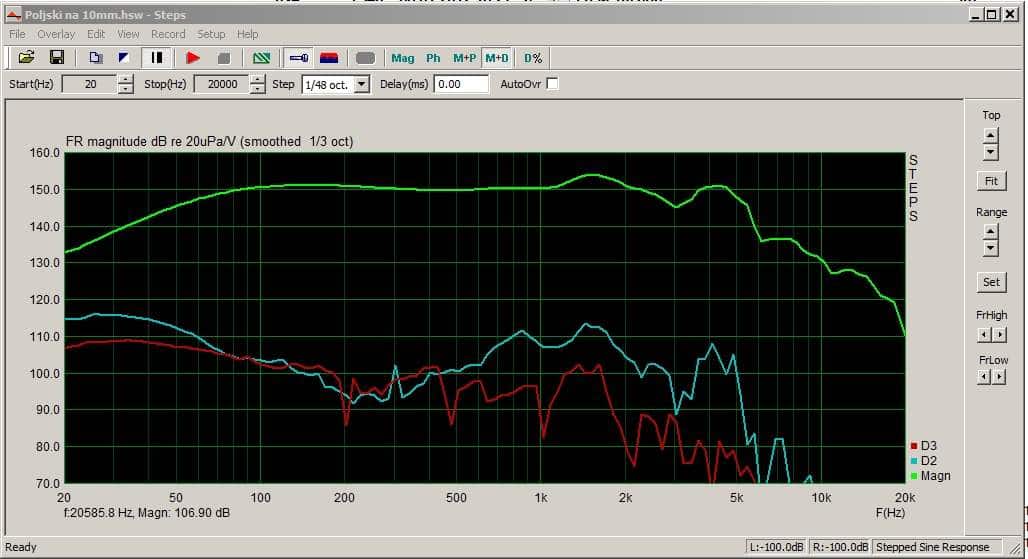Click the gray rounded rectangle toolbar icon
Screen dimensions: 1028x559
(365, 58)
